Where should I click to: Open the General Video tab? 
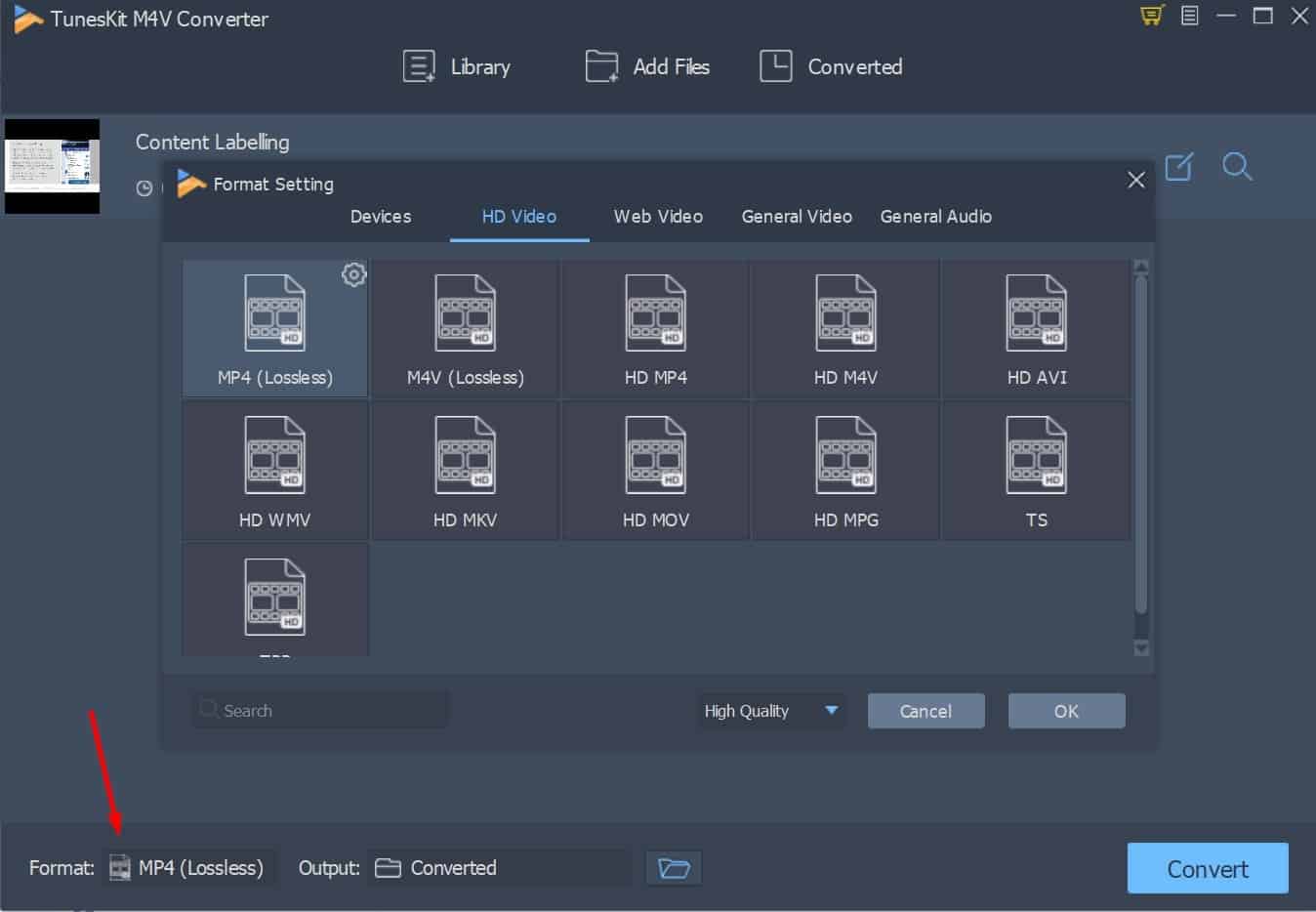click(x=797, y=217)
